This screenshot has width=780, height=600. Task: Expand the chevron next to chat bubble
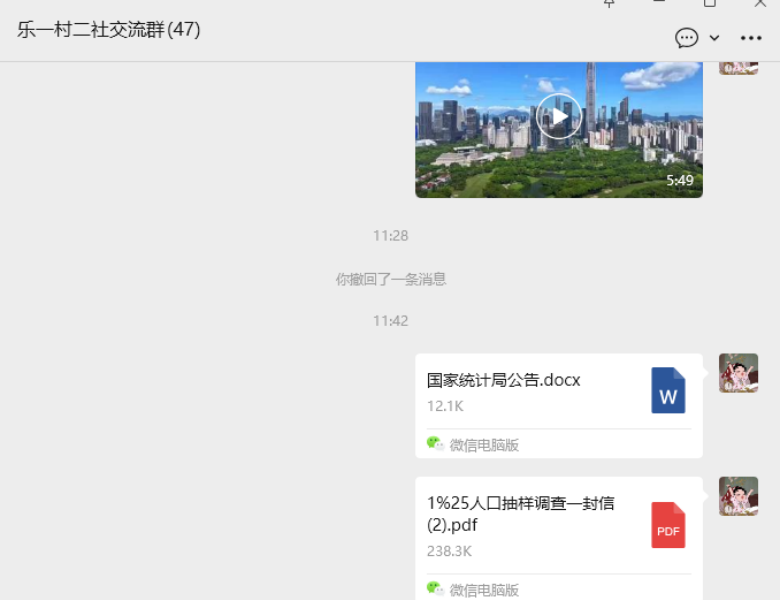click(x=714, y=38)
